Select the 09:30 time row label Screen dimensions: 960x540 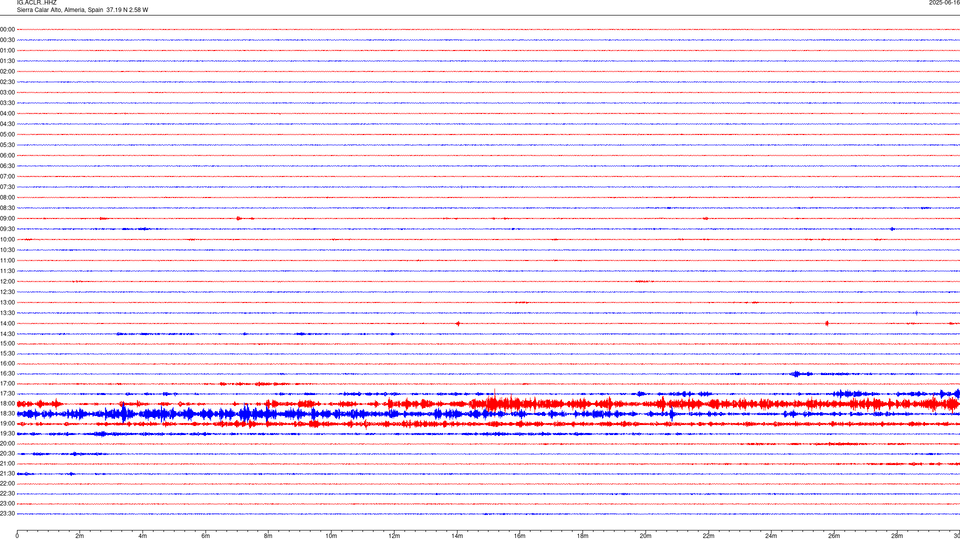(x=7, y=229)
